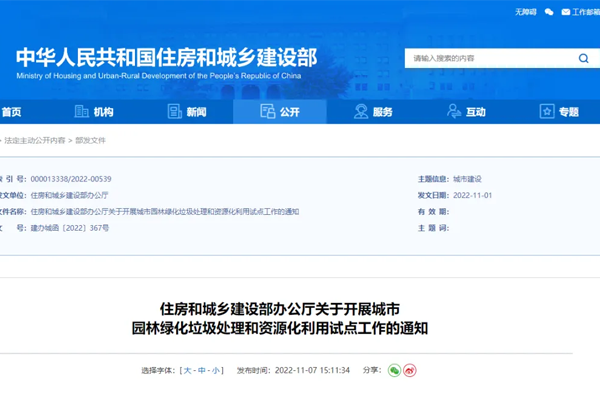600x400 pixels.
Task: Go to the 首页 home tab
Action: pyautogui.click(x=11, y=112)
